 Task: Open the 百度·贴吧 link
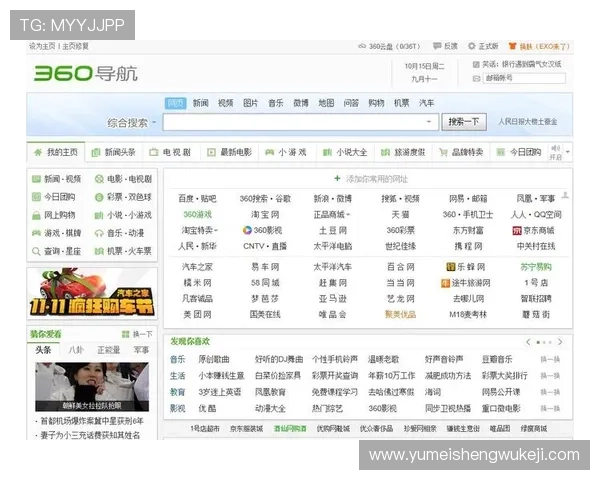coord(197,199)
